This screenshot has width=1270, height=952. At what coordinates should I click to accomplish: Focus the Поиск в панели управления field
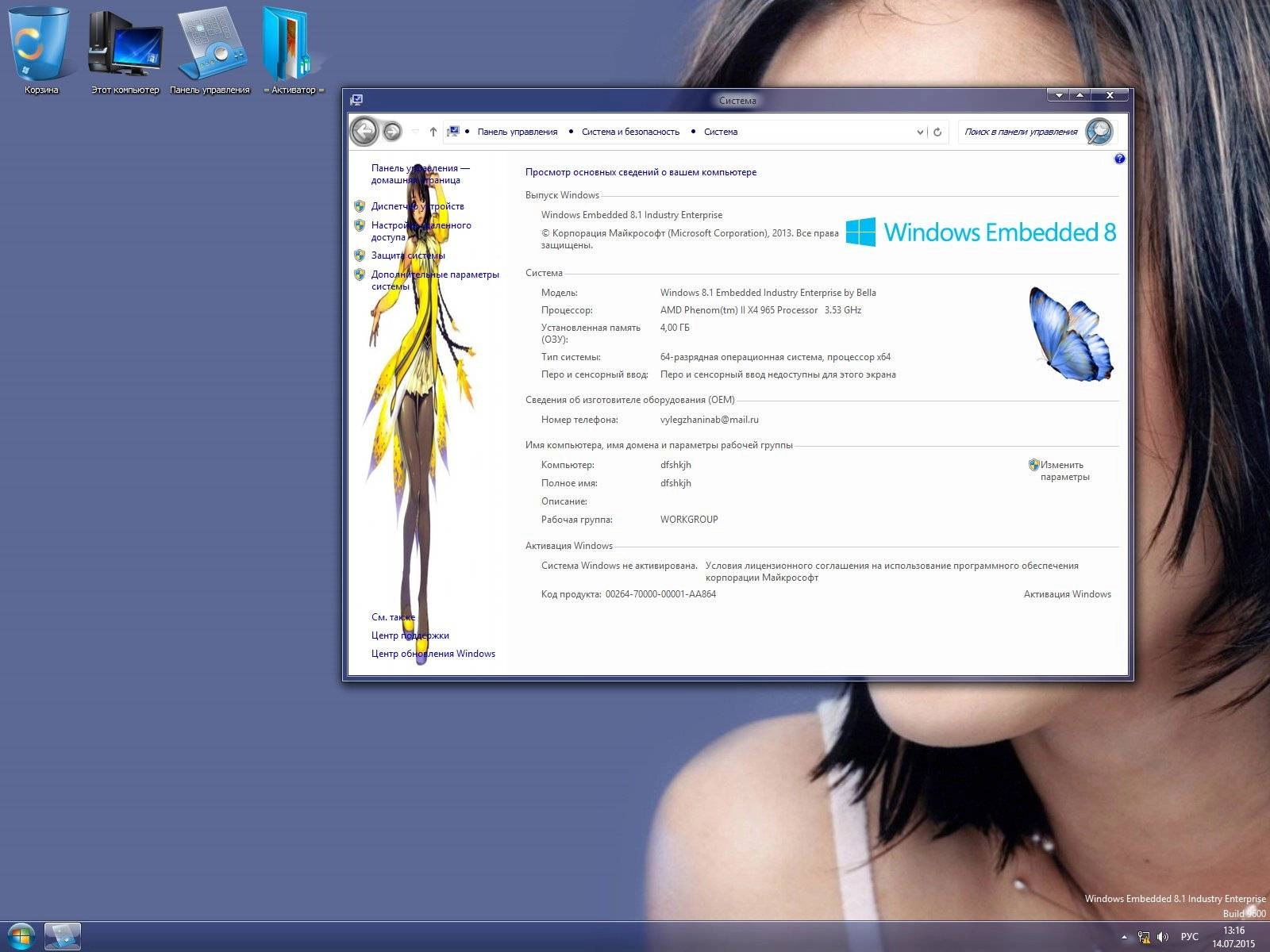(1021, 132)
